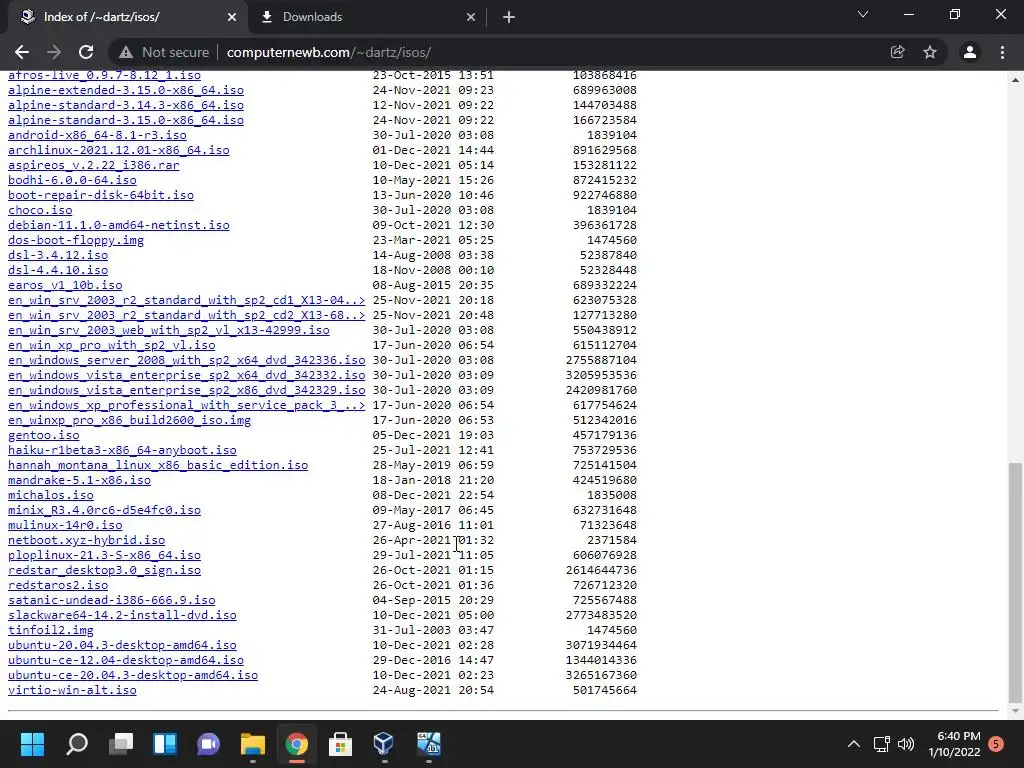
Task: Download android-x86_64-8.1-r3.iso
Action: [x=97, y=135]
